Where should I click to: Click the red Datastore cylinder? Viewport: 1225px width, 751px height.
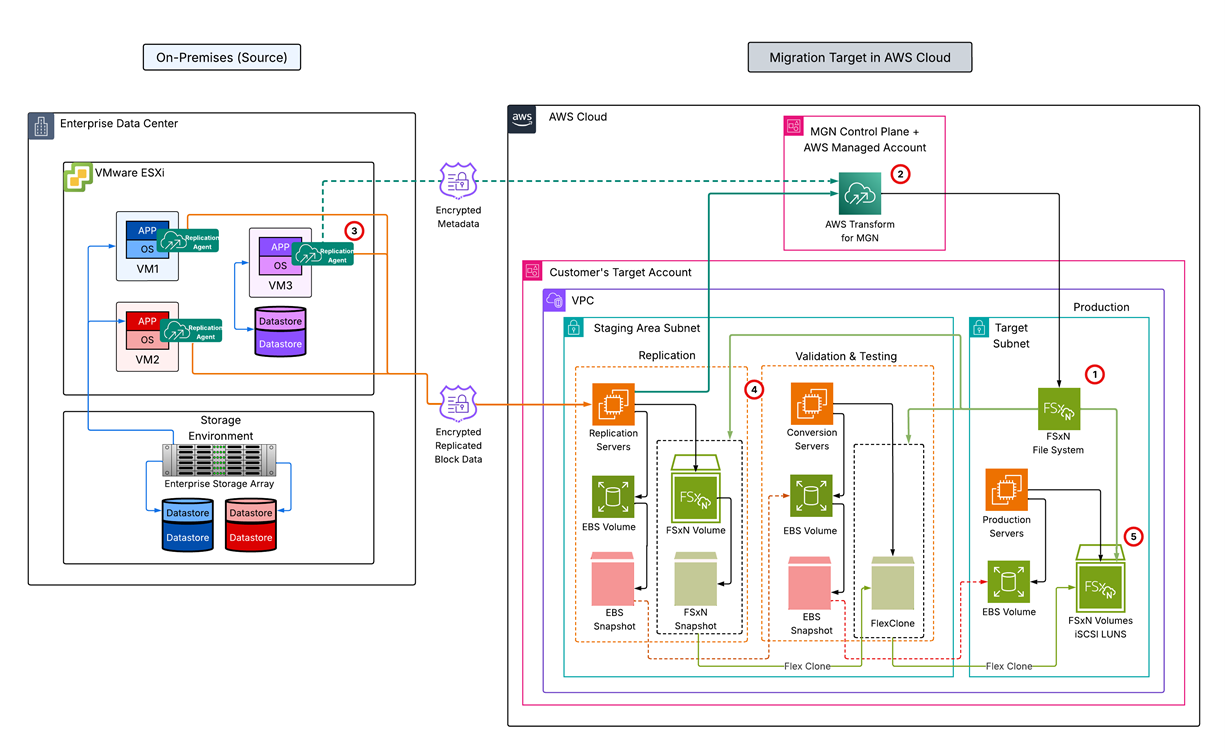249,523
